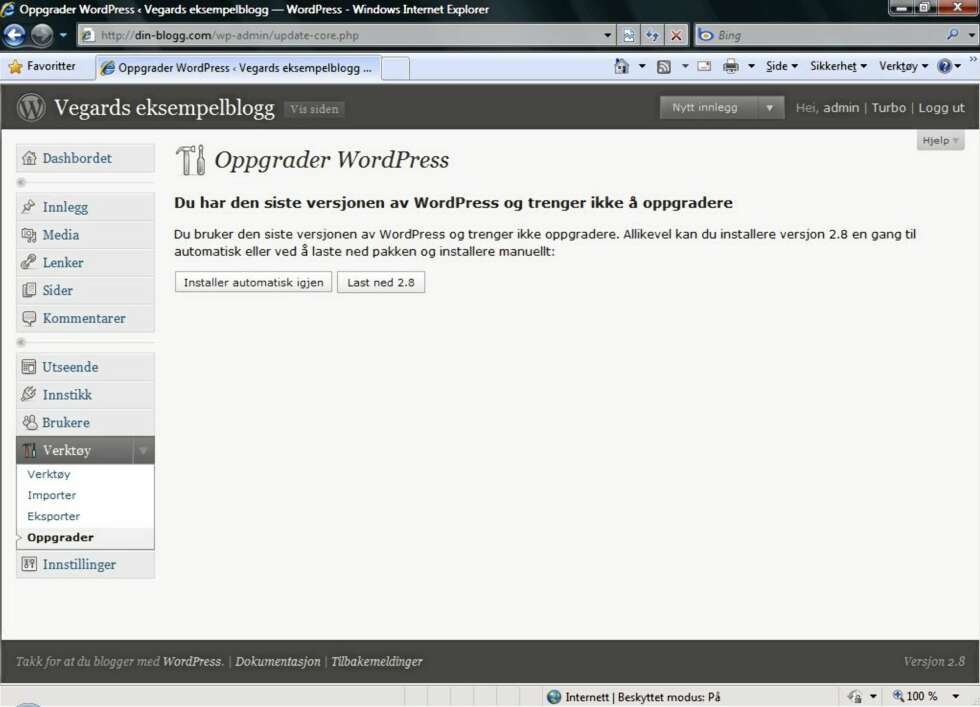This screenshot has width=980, height=707.
Task: Open the address bar history dropdown
Action: pyautogui.click(x=607, y=35)
